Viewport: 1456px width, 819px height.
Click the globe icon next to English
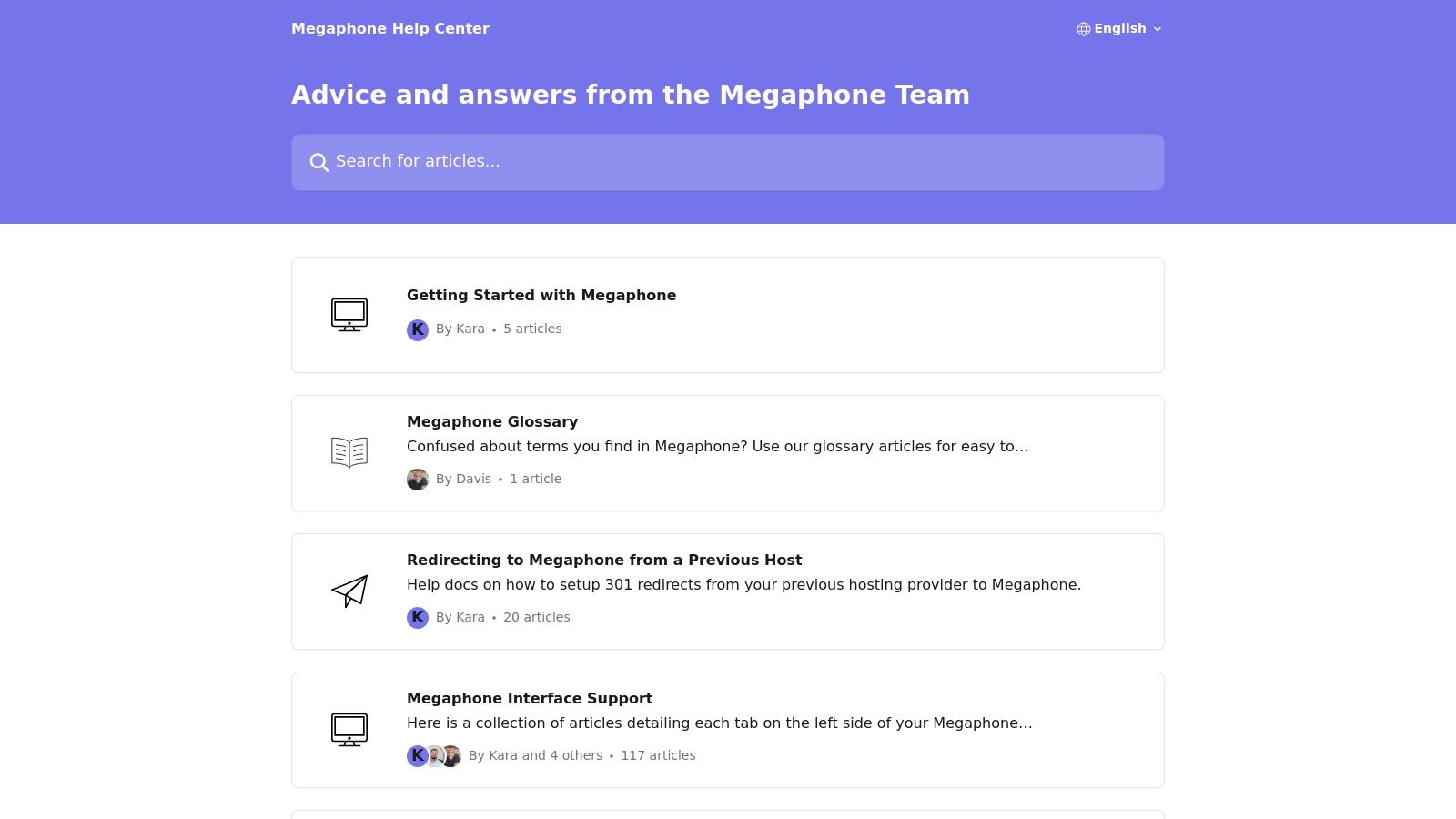tap(1083, 28)
